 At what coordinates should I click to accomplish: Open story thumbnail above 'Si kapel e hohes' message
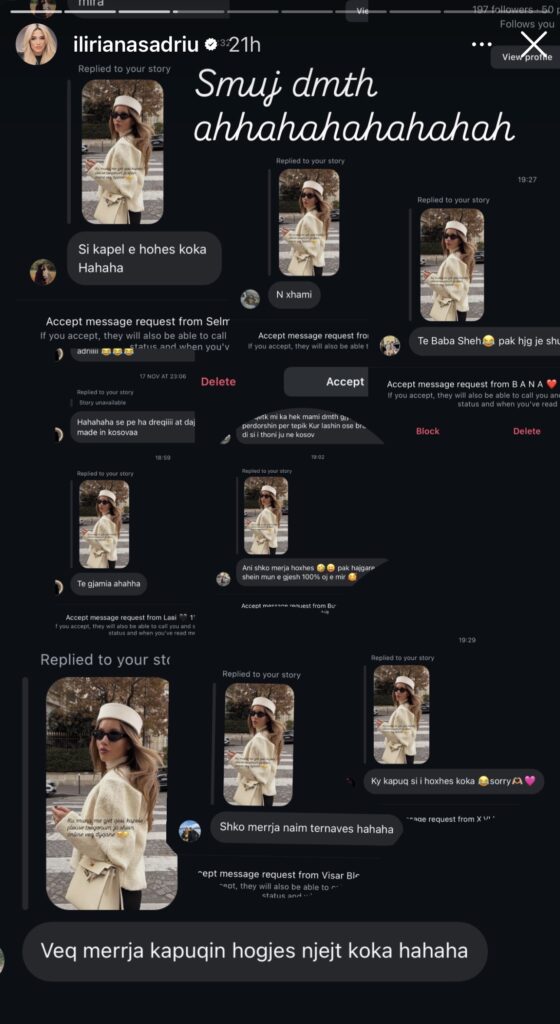pos(123,152)
